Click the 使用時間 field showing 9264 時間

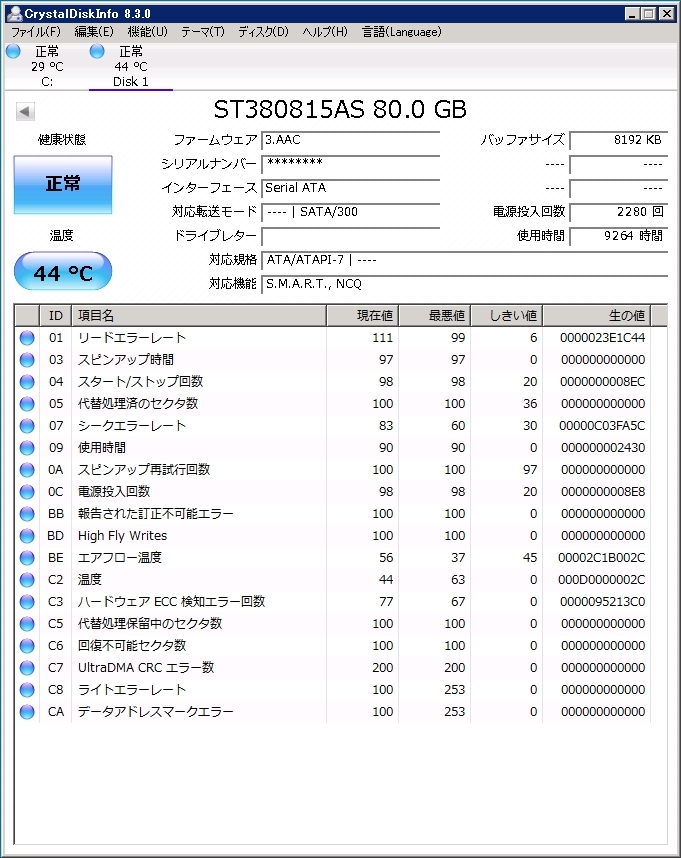619,236
